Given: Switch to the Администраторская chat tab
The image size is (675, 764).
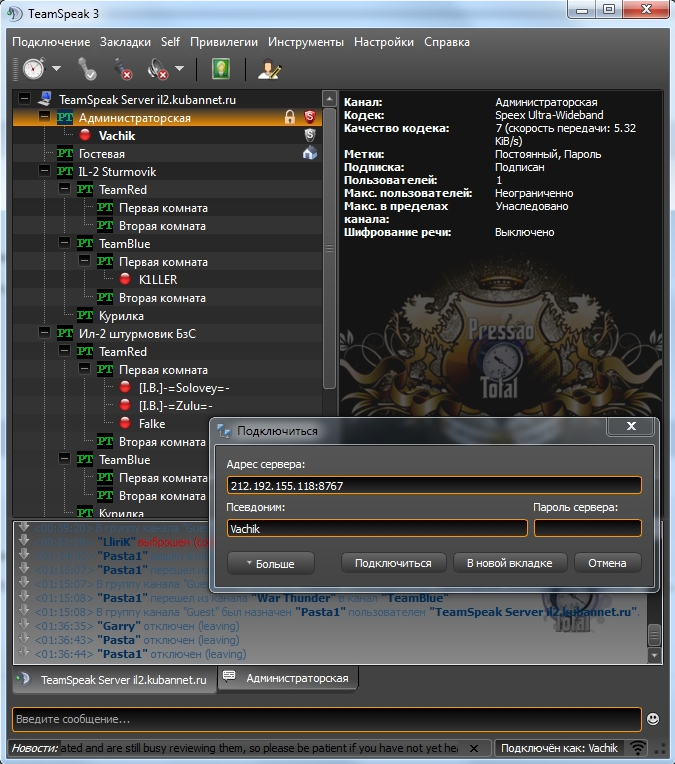Looking at the screenshot, I should coord(288,678).
